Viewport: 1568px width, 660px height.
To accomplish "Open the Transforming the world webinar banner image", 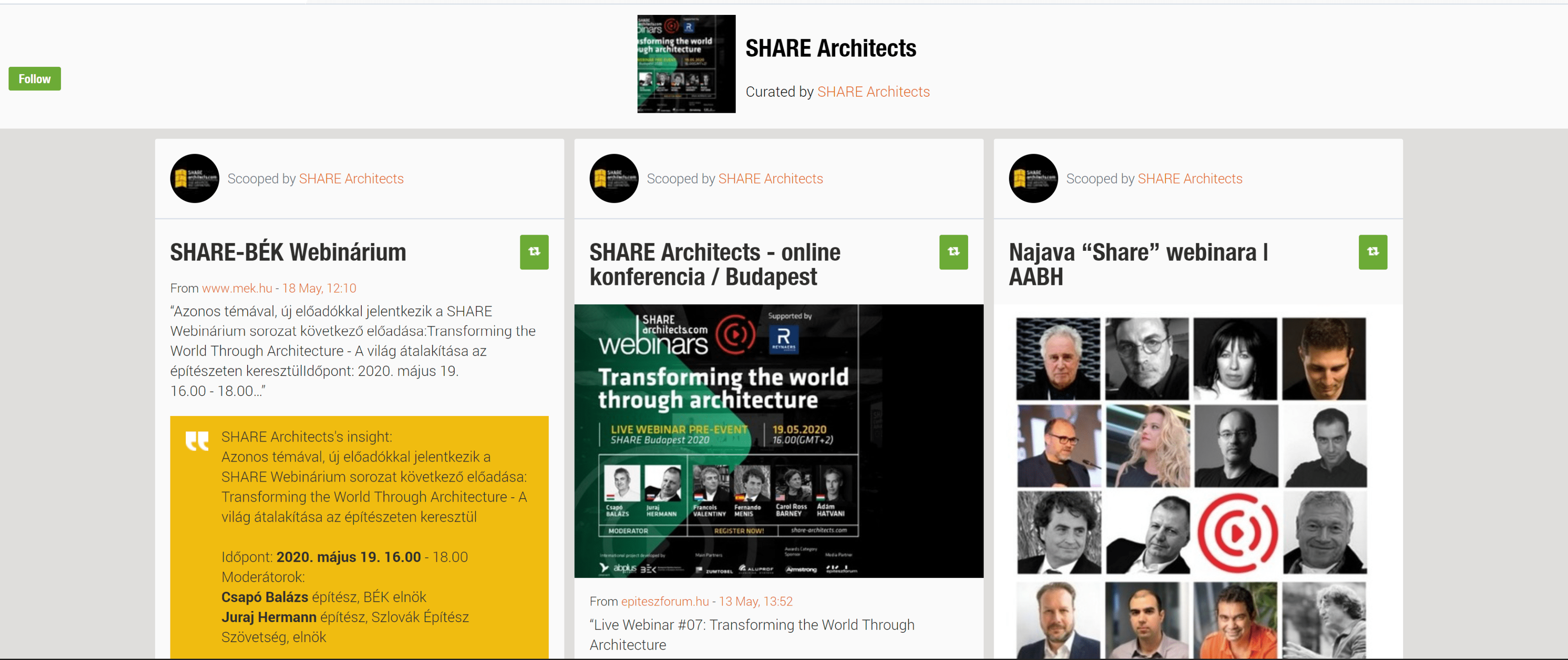I will point(778,441).
